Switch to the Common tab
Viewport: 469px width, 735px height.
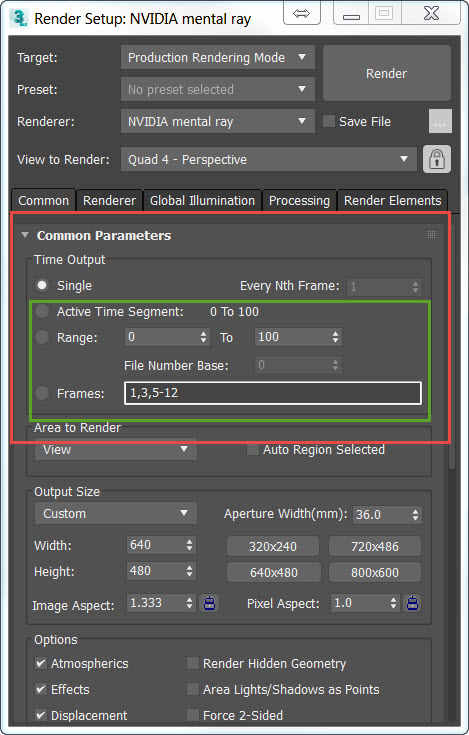click(44, 201)
